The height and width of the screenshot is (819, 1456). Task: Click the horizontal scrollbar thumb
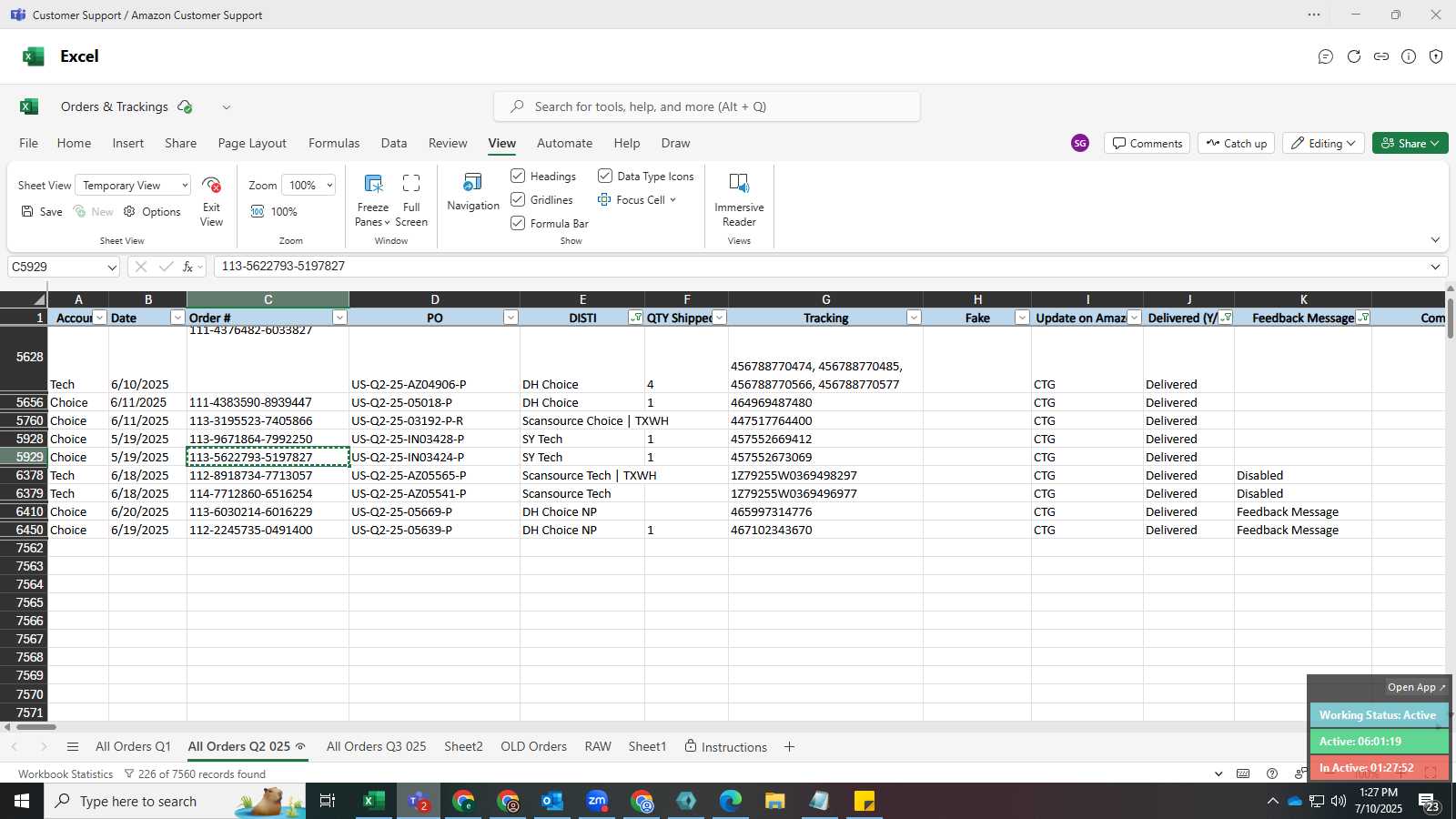35,726
